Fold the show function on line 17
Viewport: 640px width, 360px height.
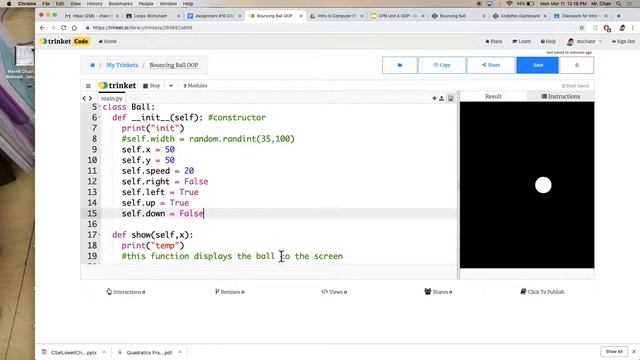coord(100,235)
